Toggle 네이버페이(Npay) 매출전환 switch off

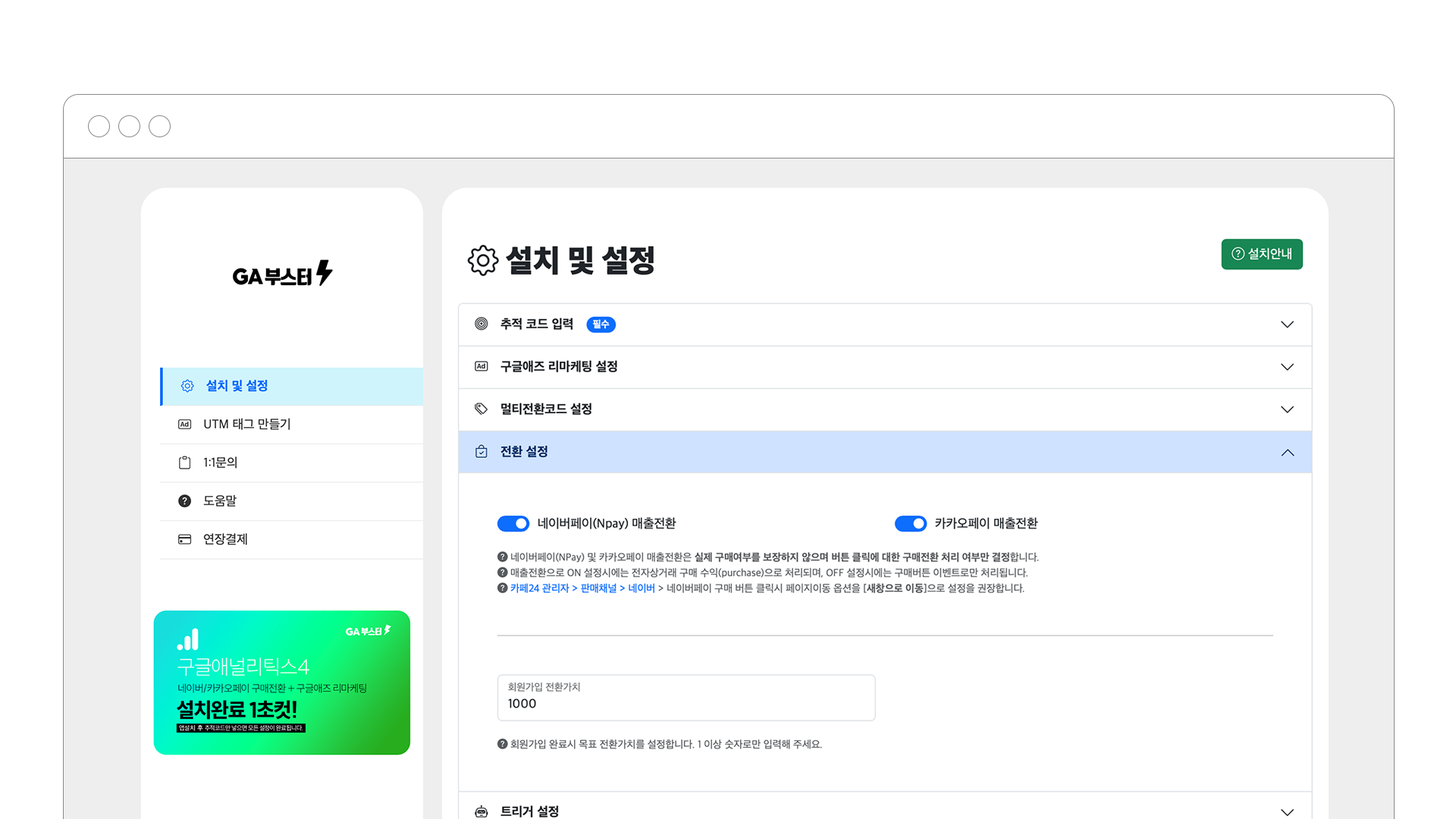coord(513,523)
